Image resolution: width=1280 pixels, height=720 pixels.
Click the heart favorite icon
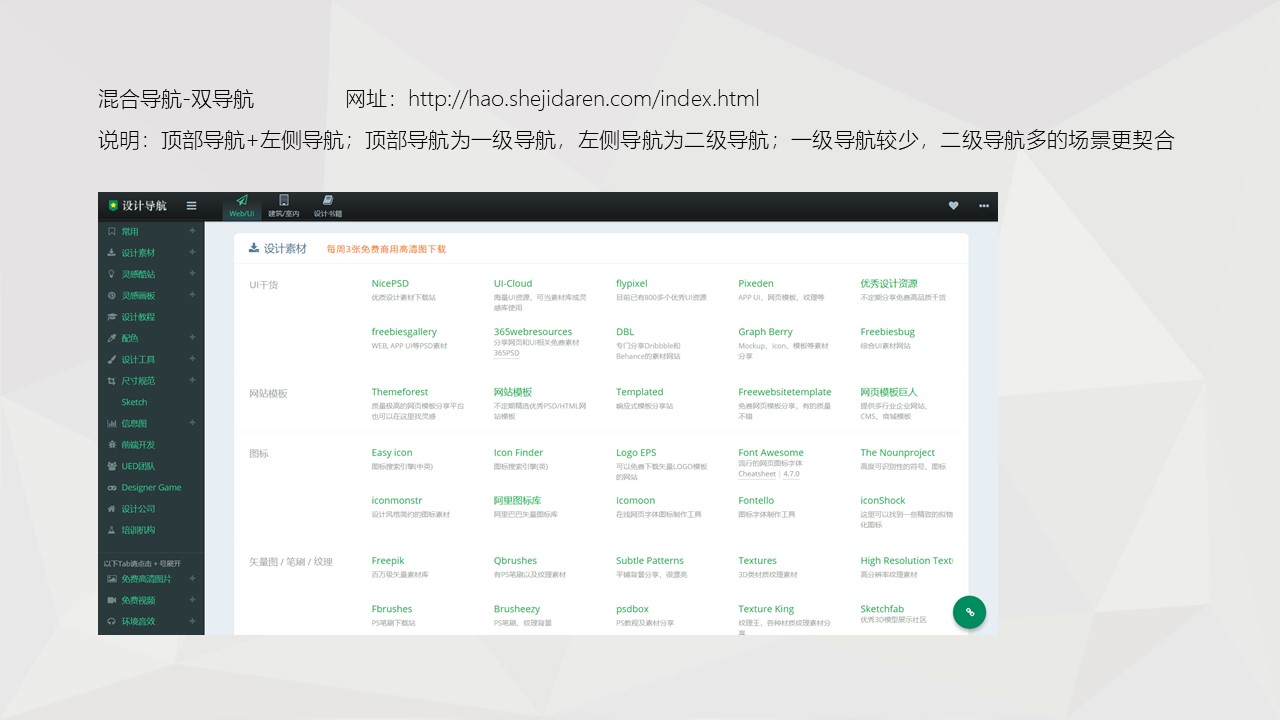[953, 206]
